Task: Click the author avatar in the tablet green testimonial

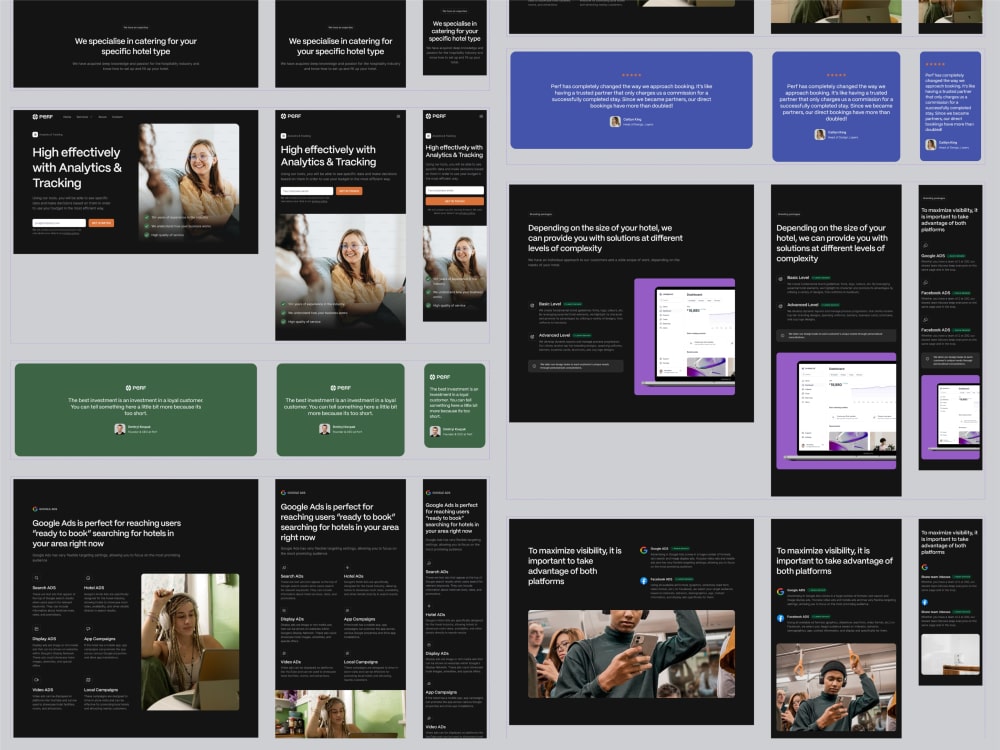Action: tap(324, 429)
